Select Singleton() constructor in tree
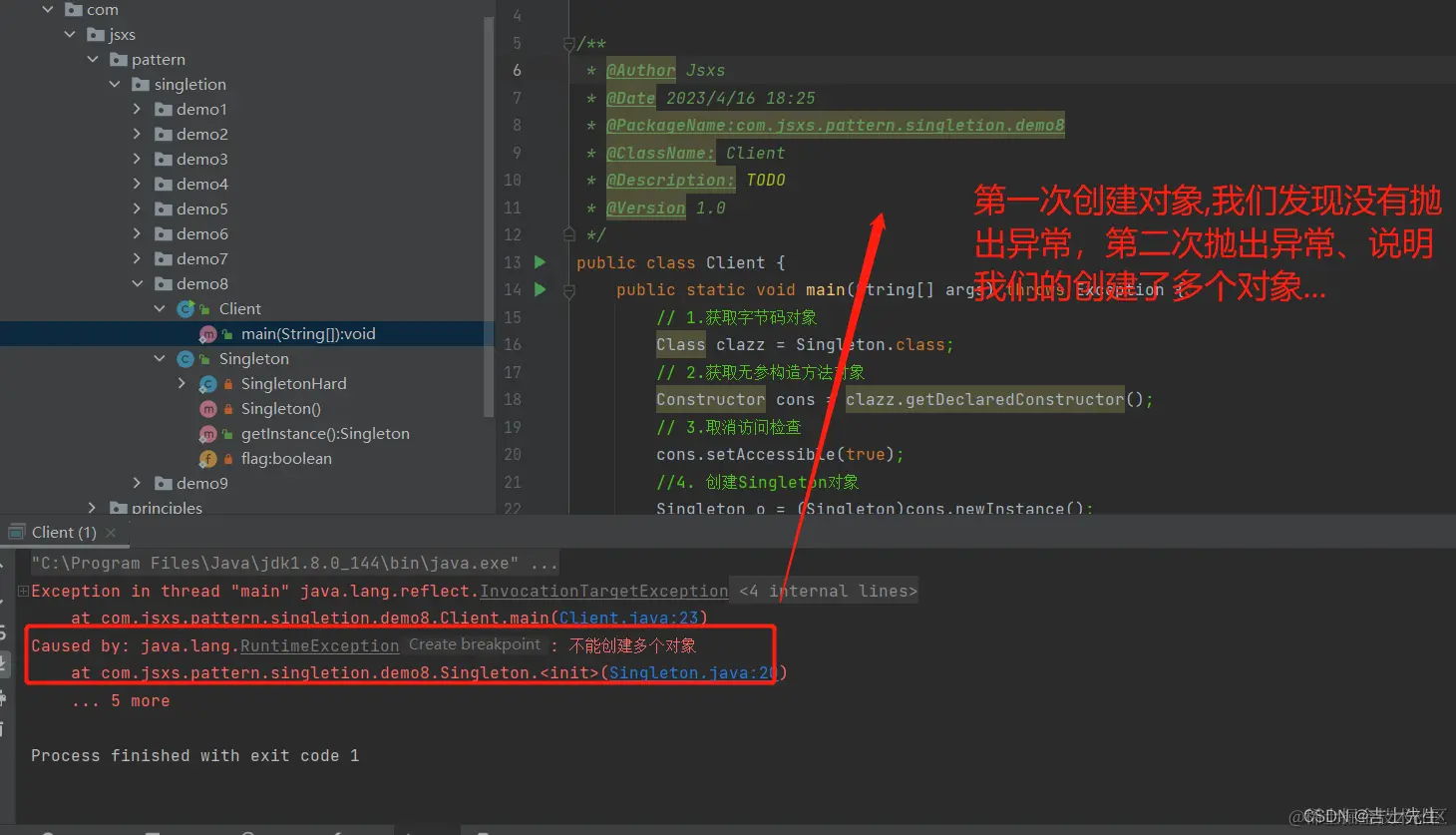The height and width of the screenshot is (835, 1456). [281, 408]
